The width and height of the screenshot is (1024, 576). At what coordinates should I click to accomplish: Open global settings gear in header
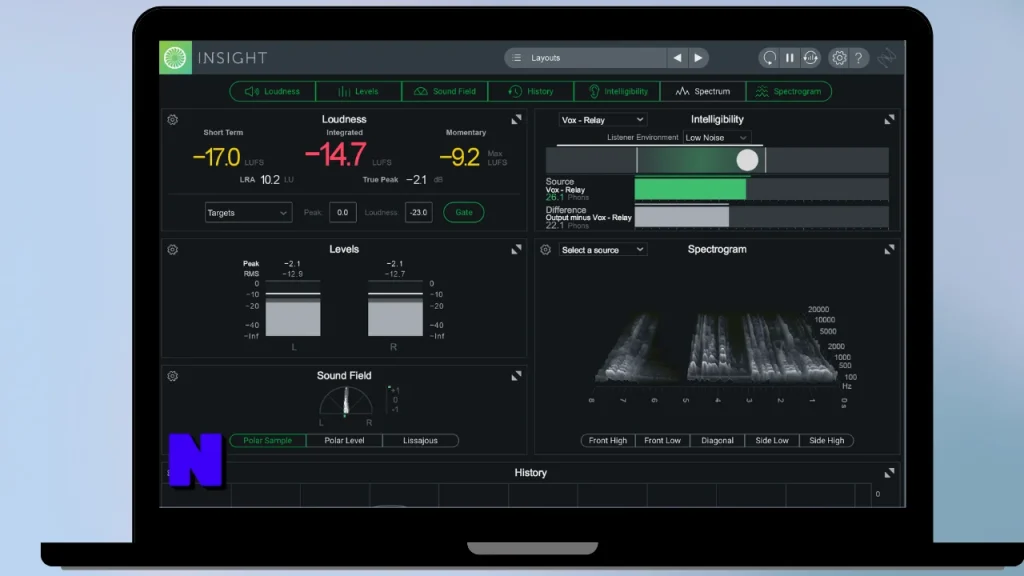point(839,57)
